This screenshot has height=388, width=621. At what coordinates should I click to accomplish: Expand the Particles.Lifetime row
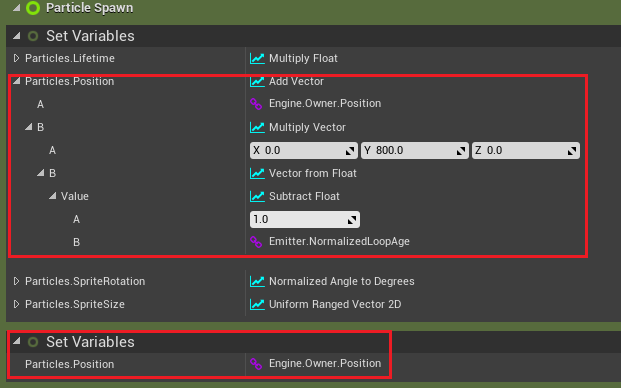(16, 58)
